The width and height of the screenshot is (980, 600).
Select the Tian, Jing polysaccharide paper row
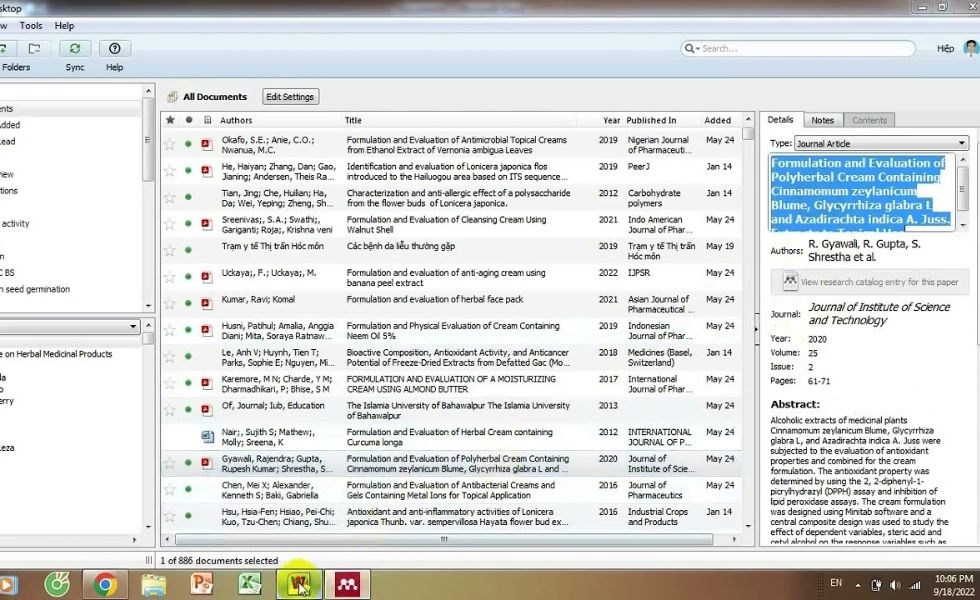[451, 198]
